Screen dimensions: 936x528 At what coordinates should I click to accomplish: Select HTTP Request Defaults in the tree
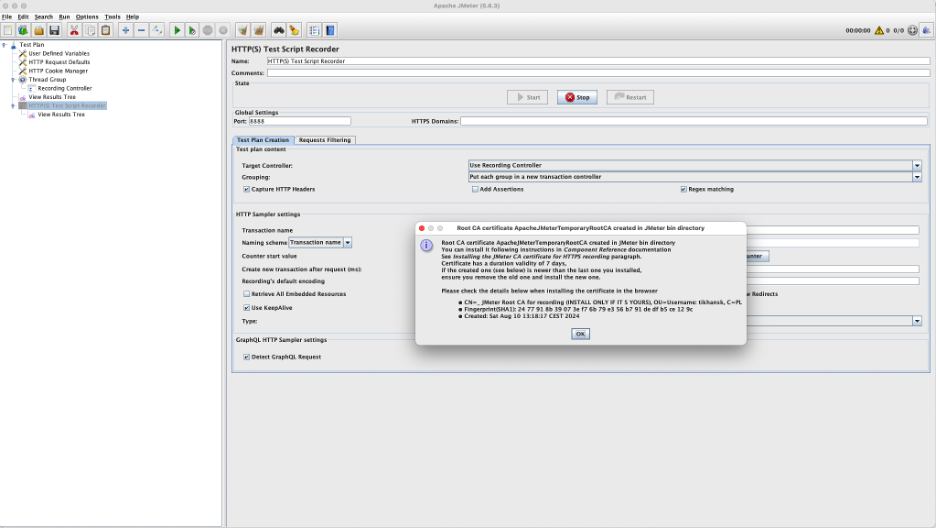pyautogui.click(x=59, y=62)
